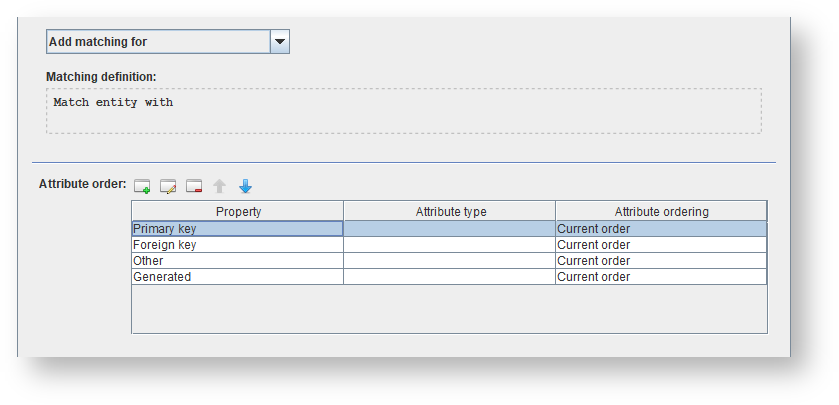The image size is (839, 405).
Task: Click the Attribute ordering column header
Action: pyautogui.click(x=661, y=211)
